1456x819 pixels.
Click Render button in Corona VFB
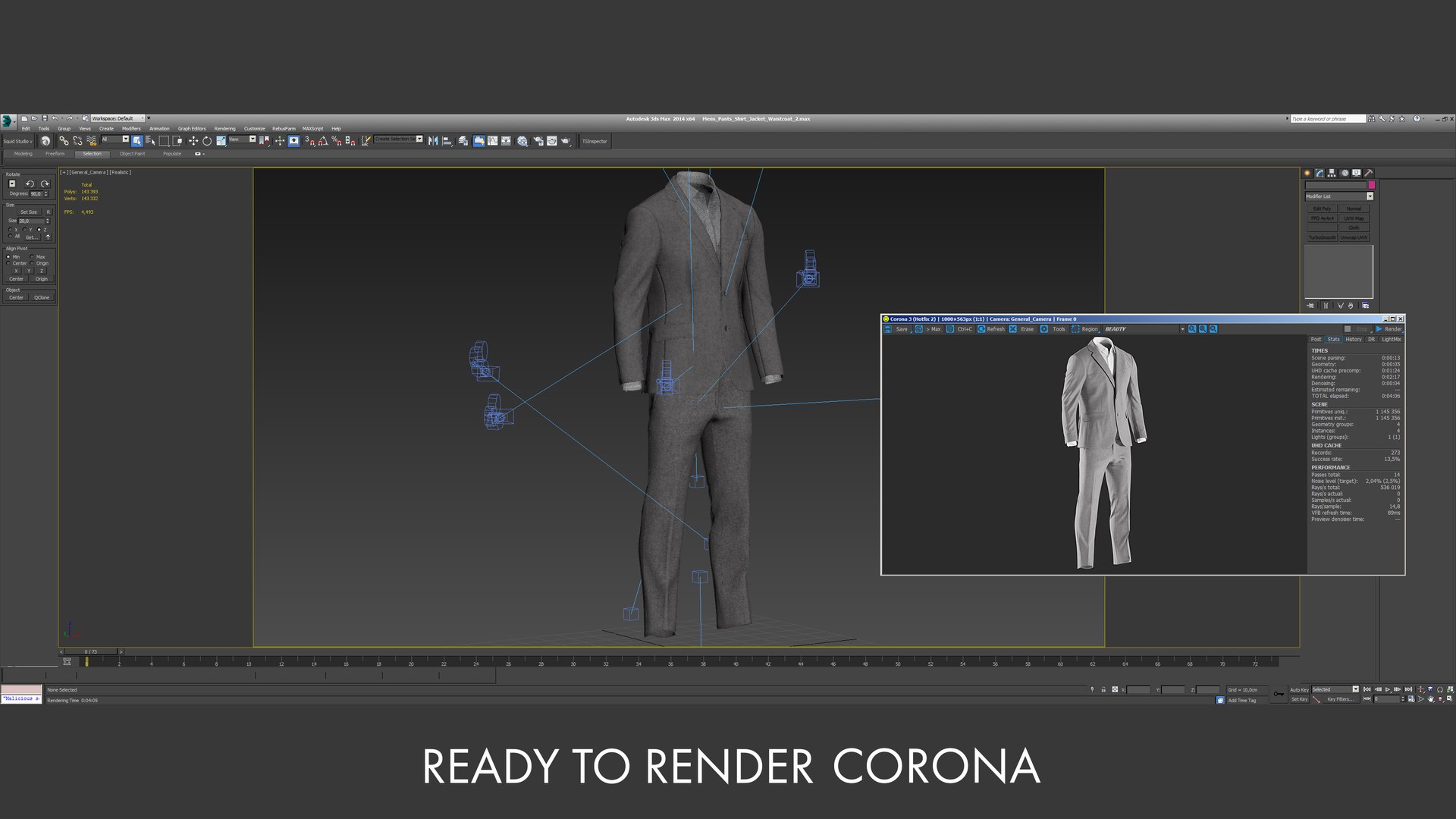pyautogui.click(x=1389, y=329)
